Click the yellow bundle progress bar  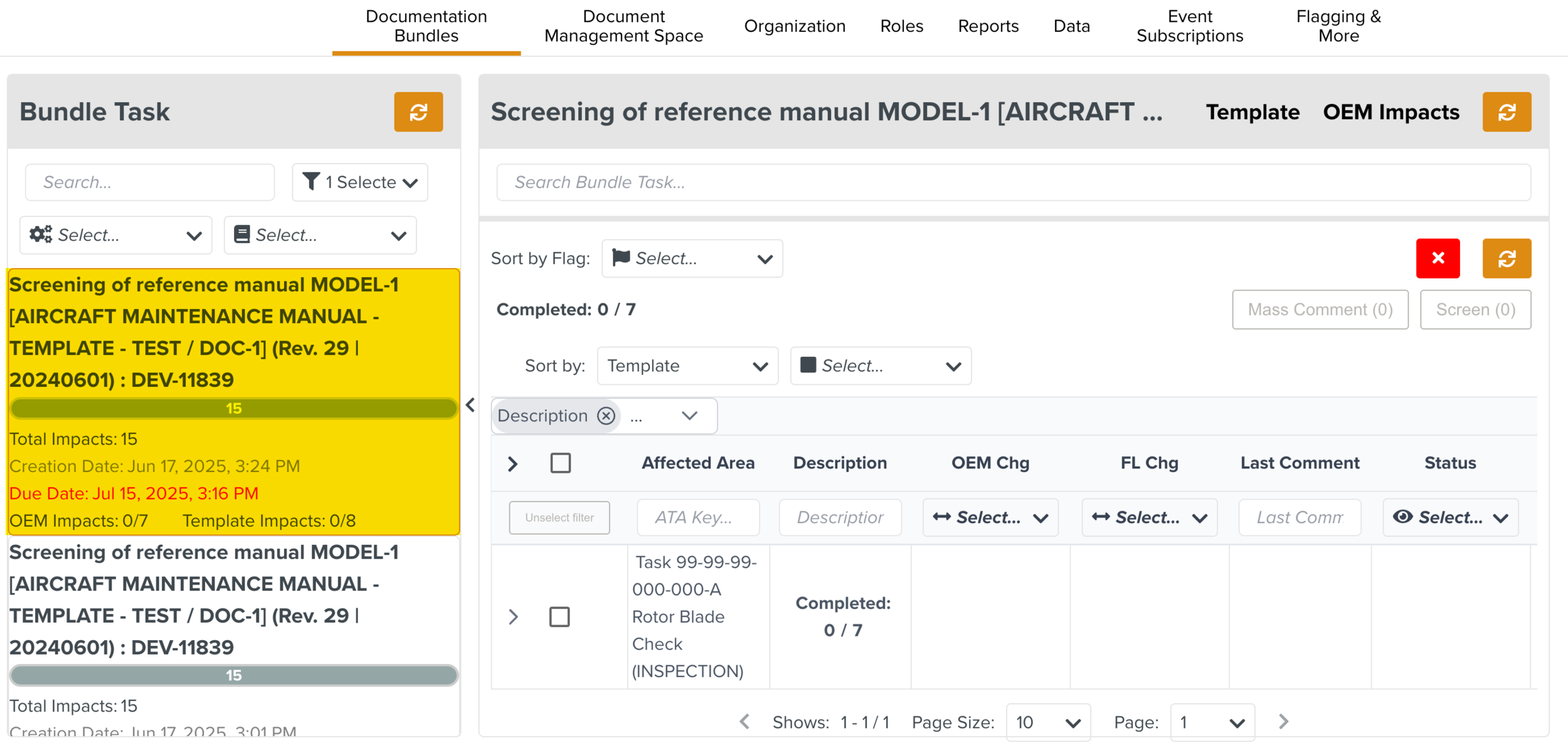pos(233,409)
